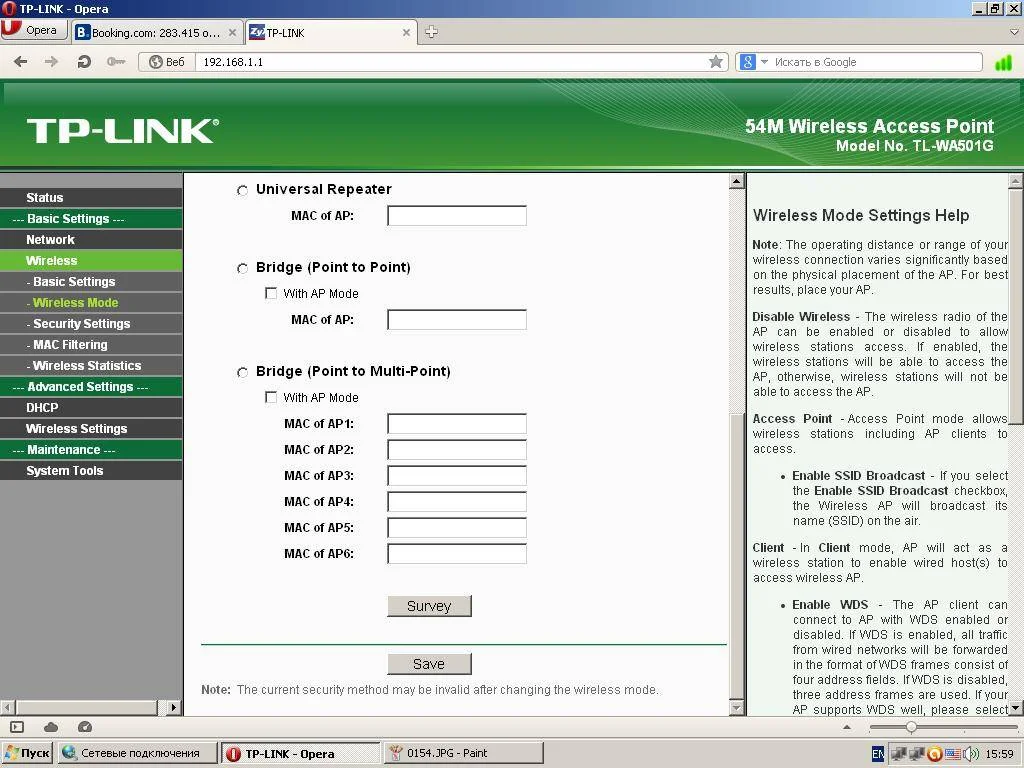Click the orange circular tray icon
Viewport: 1024px width, 768px height.
(935, 754)
